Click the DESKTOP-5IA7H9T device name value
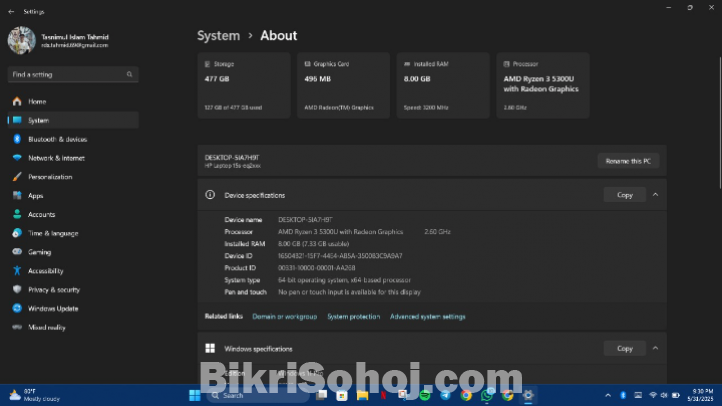Image resolution: width=722 pixels, height=406 pixels. (x=305, y=220)
